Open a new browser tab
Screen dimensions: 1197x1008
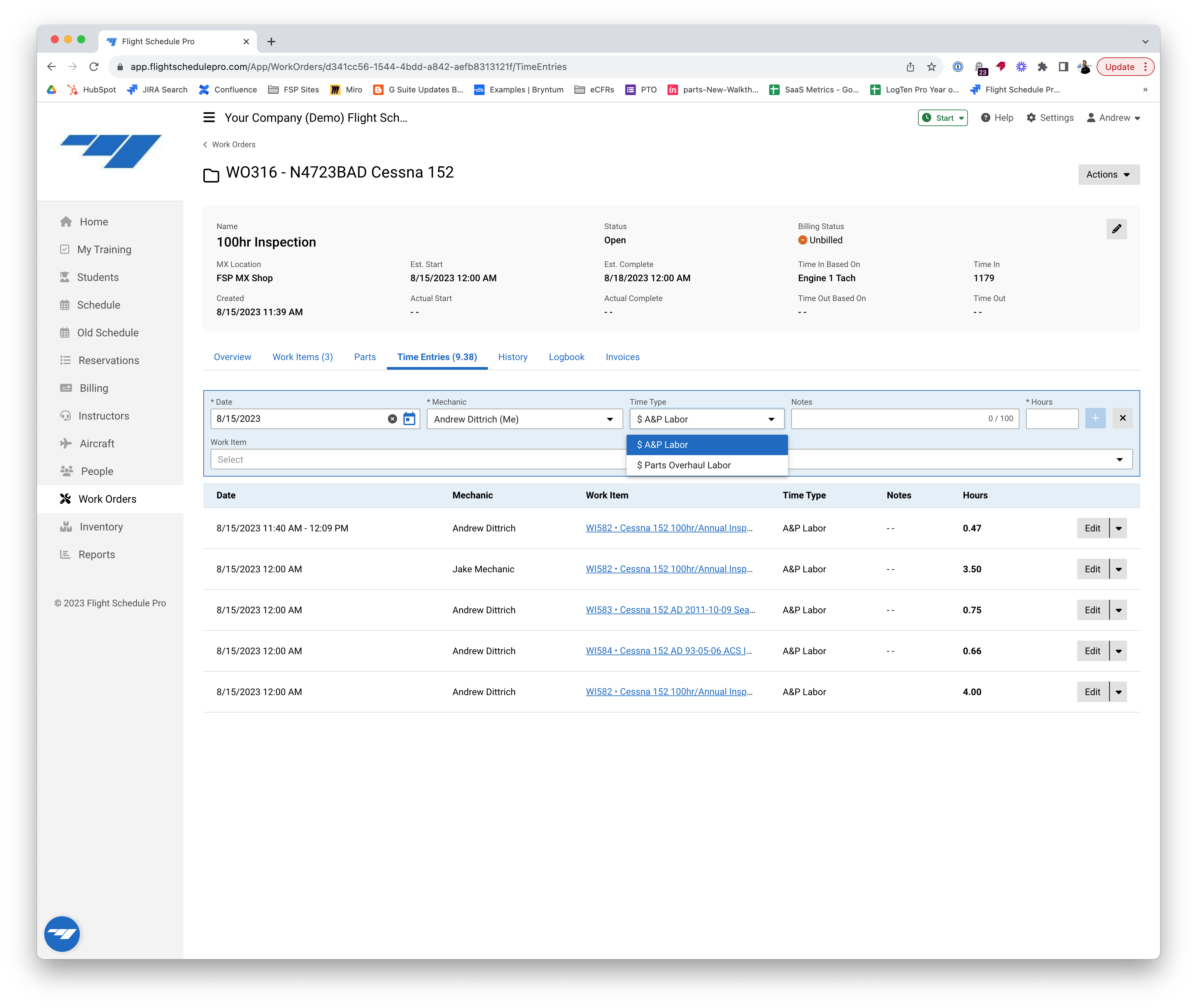pyautogui.click(x=271, y=41)
